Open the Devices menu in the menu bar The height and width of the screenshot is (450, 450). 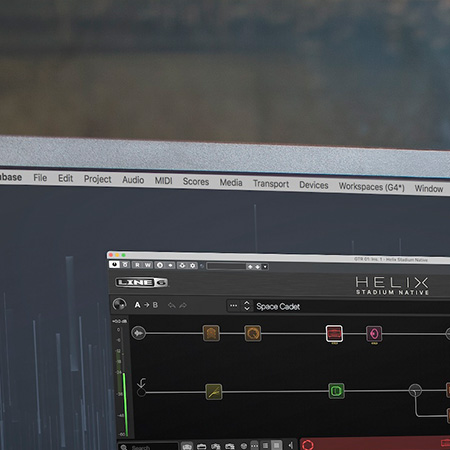click(314, 185)
